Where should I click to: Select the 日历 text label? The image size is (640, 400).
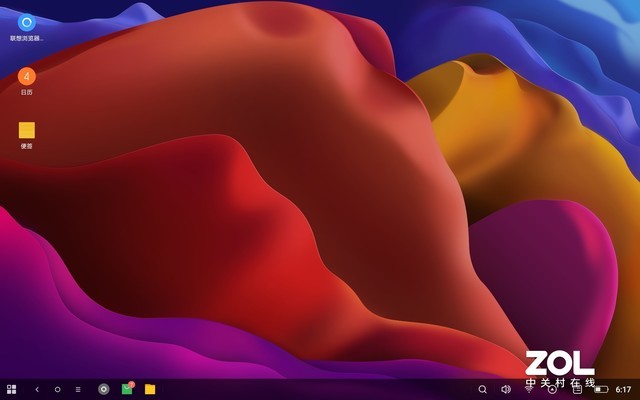[x=27, y=92]
